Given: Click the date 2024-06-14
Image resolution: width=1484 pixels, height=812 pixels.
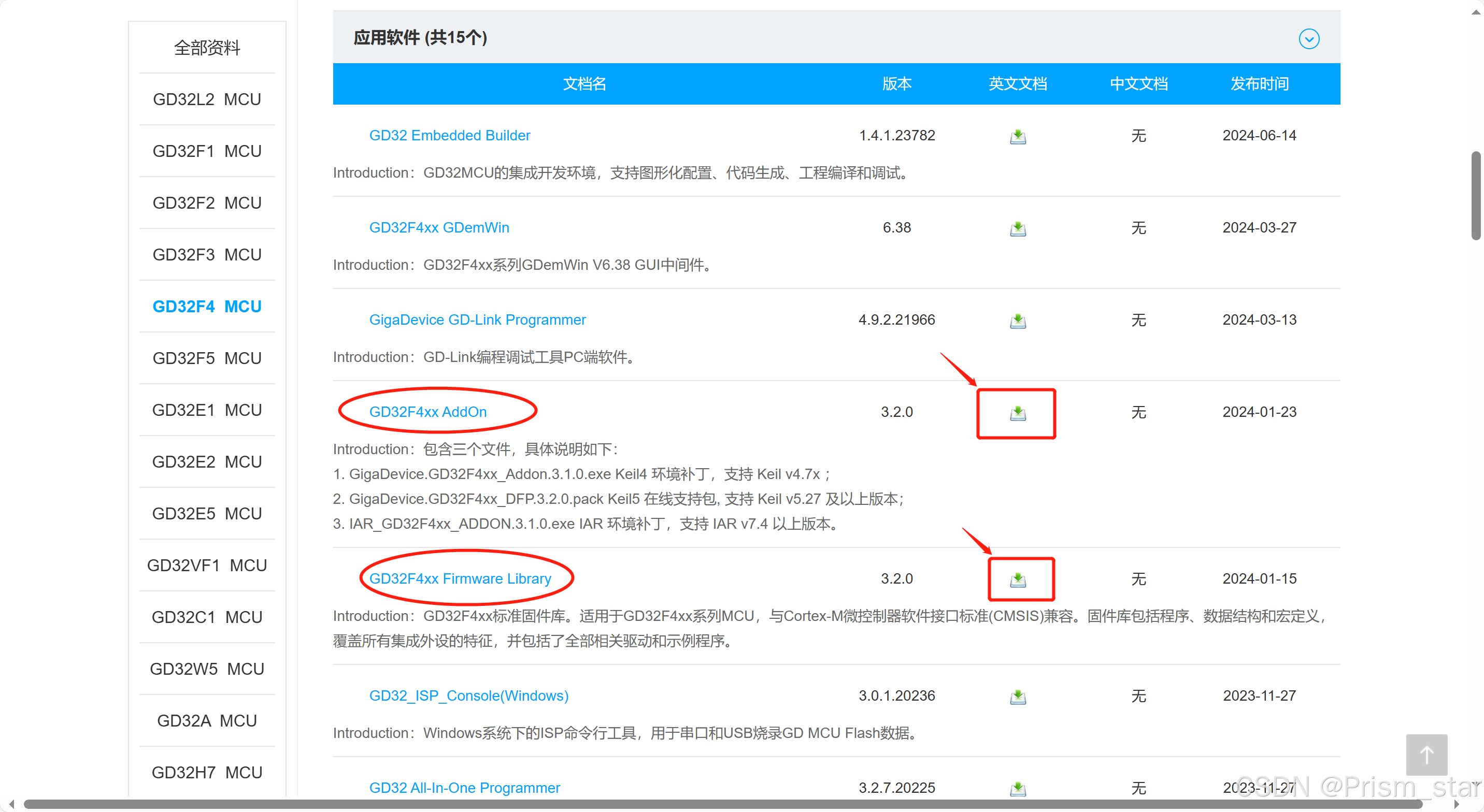Looking at the screenshot, I should click(1260, 135).
